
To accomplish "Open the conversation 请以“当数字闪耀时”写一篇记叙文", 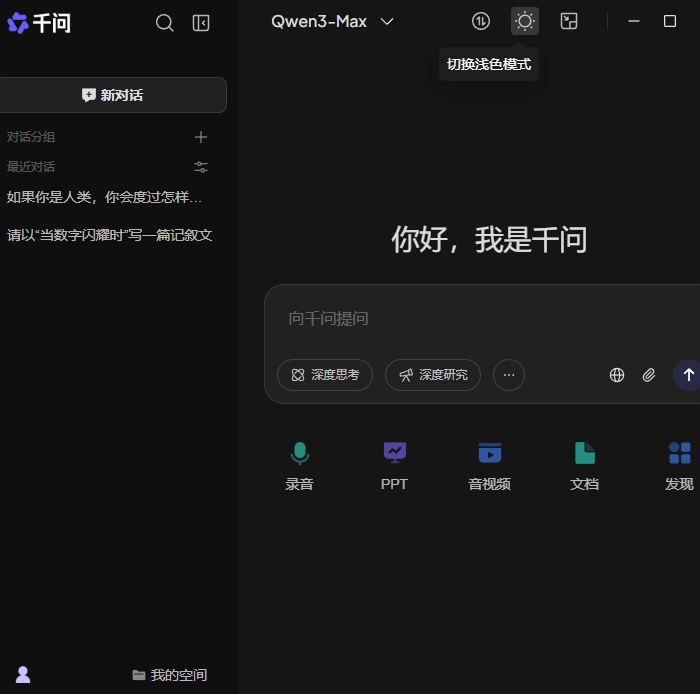I will point(110,235).
